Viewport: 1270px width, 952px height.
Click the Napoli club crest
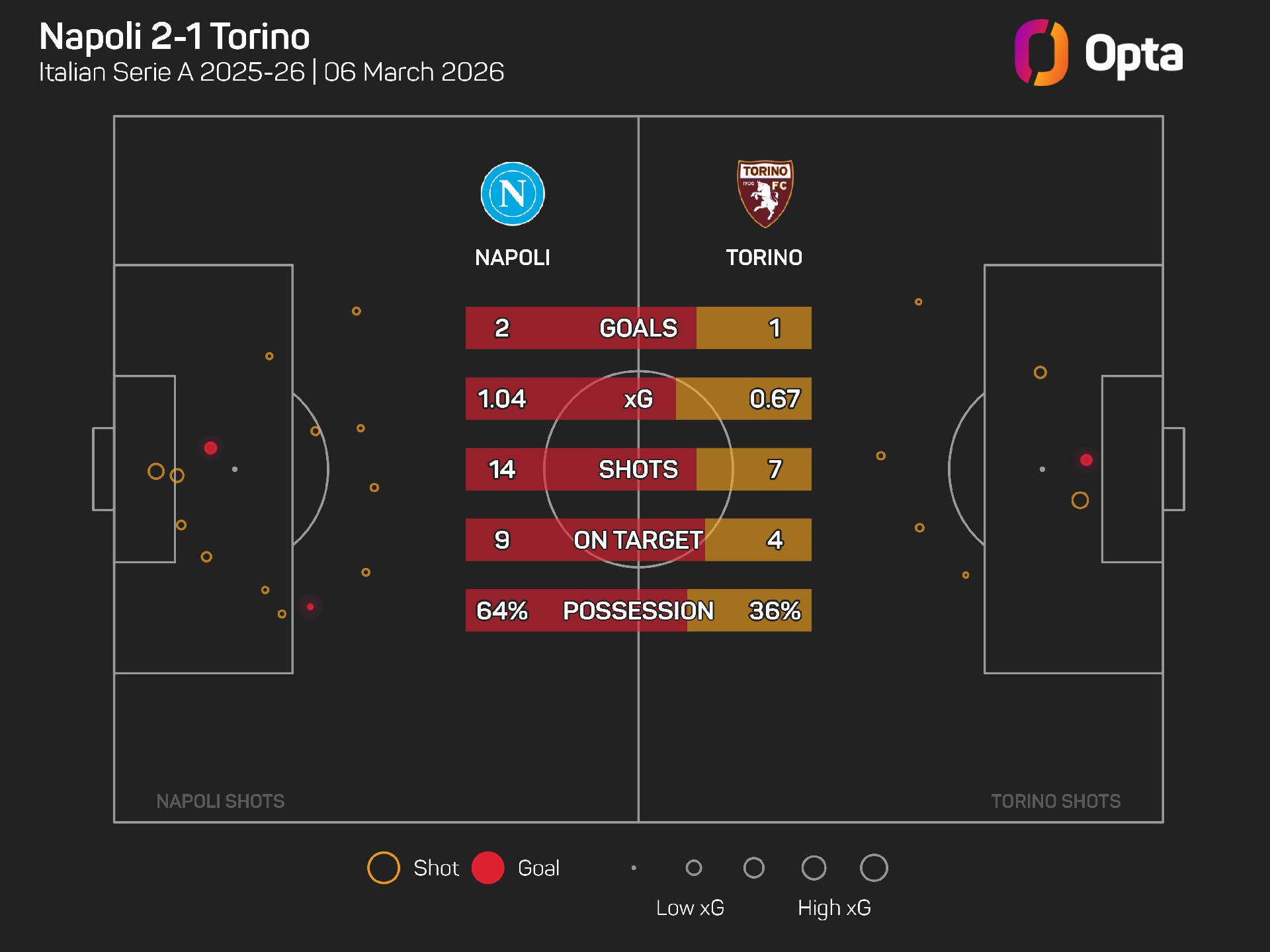(x=513, y=194)
